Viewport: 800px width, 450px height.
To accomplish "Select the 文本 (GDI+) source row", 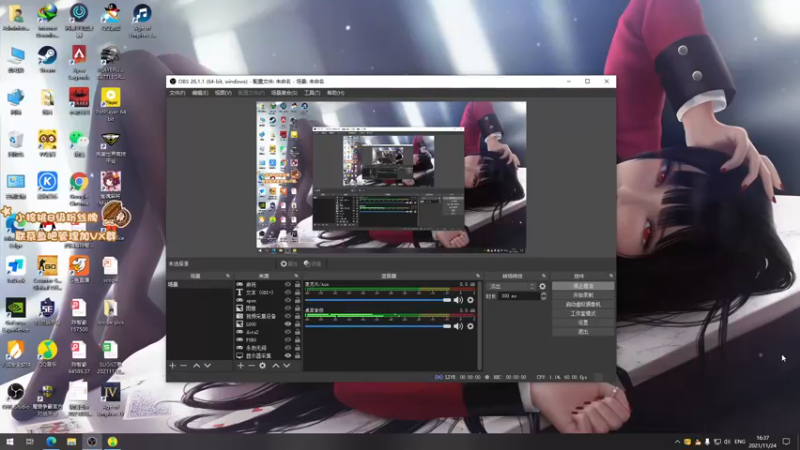I will click(x=267, y=293).
